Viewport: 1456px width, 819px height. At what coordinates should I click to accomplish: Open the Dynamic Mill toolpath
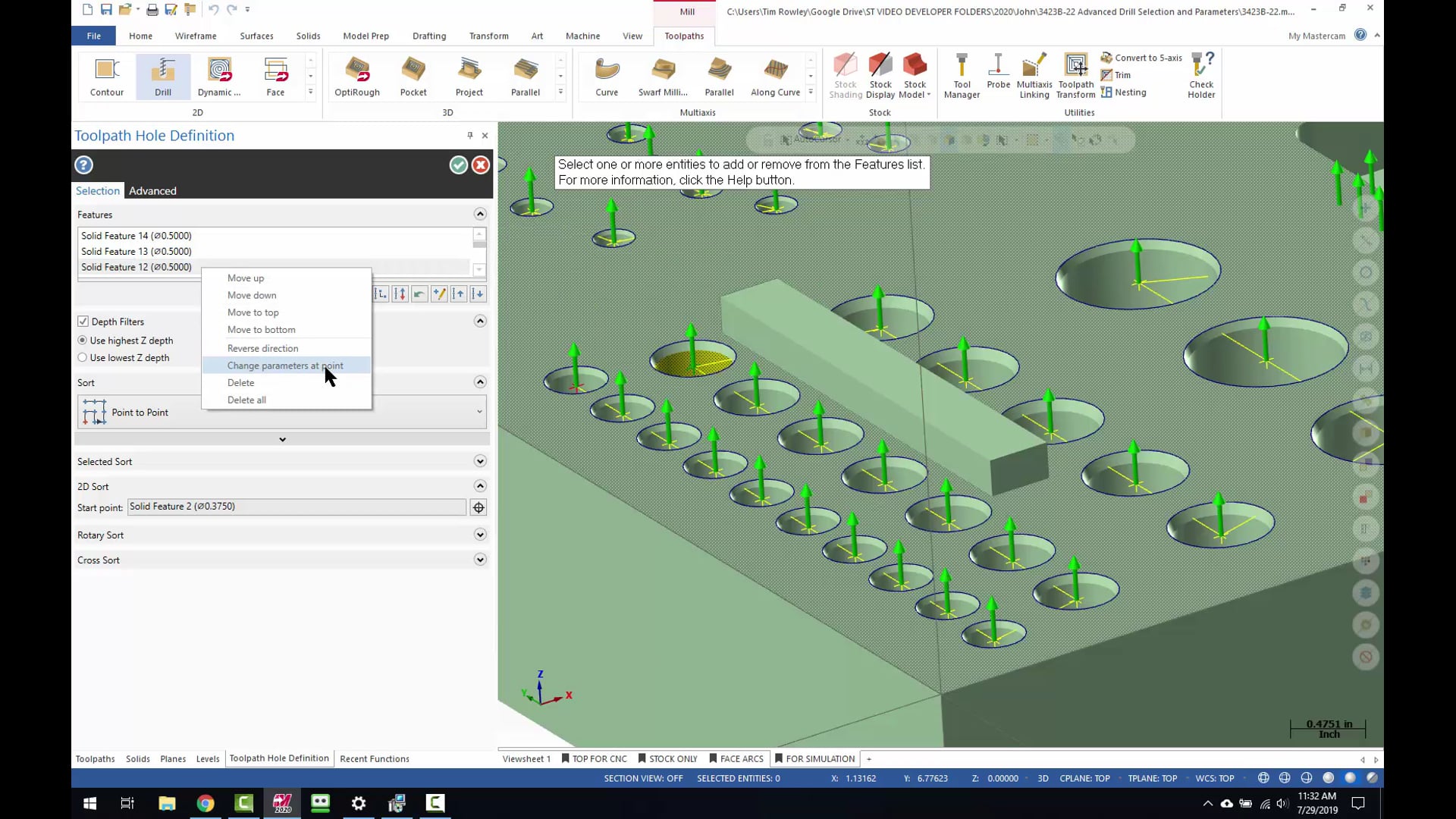point(219,76)
